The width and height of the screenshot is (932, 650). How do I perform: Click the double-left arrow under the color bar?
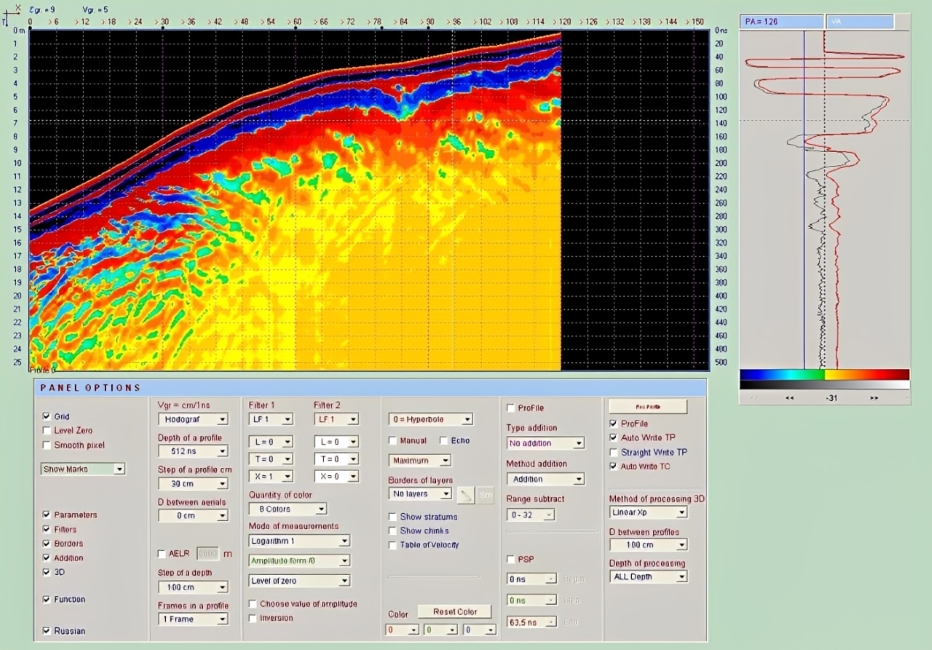tap(790, 398)
